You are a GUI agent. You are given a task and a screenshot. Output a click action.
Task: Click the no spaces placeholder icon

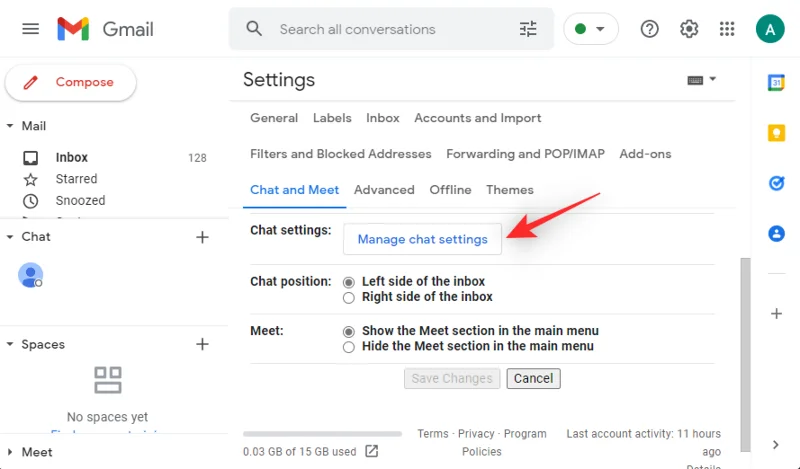108,380
